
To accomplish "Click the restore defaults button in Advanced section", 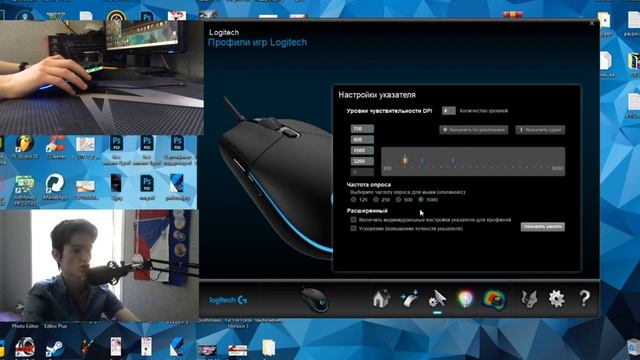I will tap(542, 227).
